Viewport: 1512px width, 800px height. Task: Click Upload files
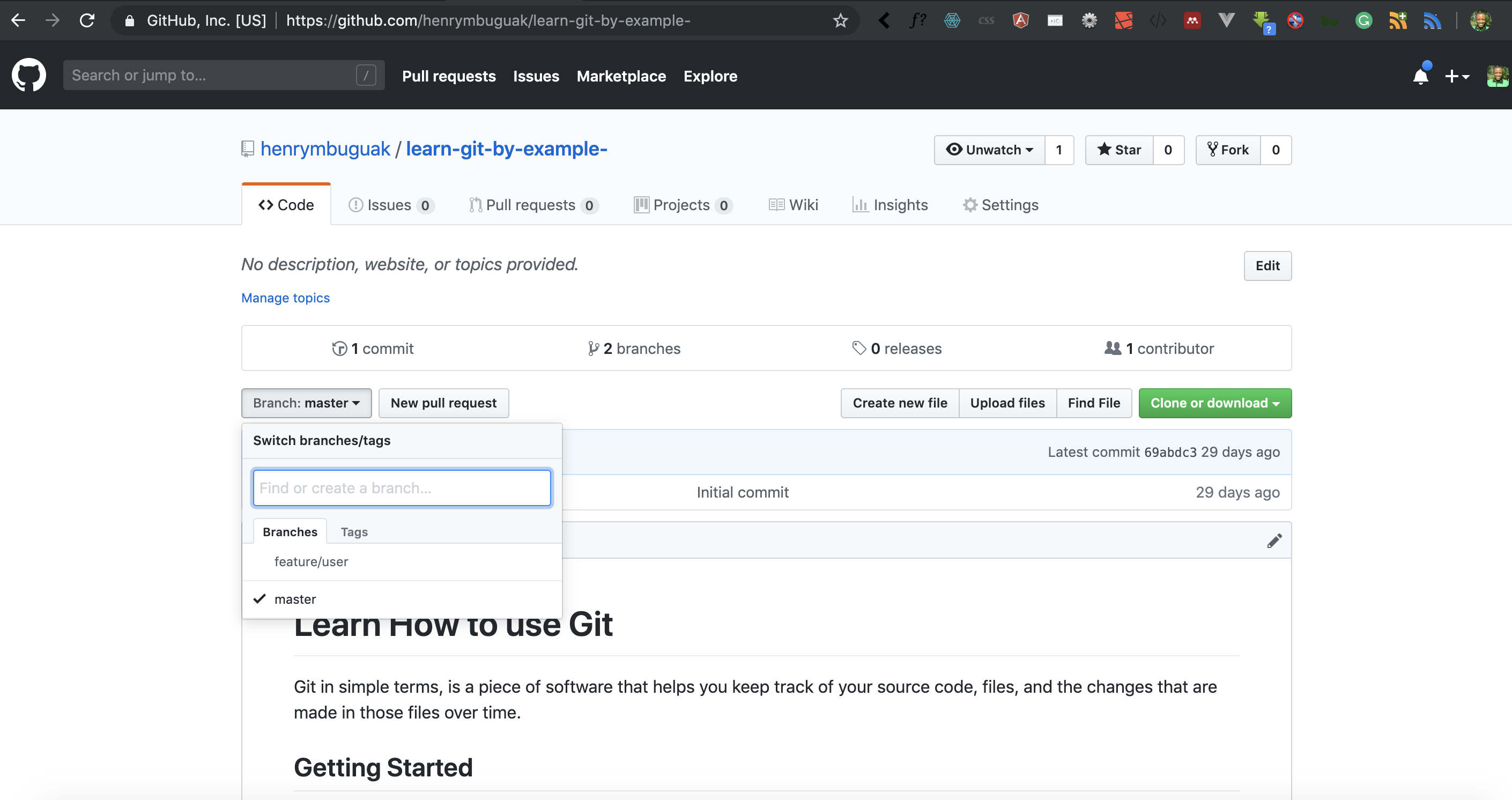coord(1007,403)
